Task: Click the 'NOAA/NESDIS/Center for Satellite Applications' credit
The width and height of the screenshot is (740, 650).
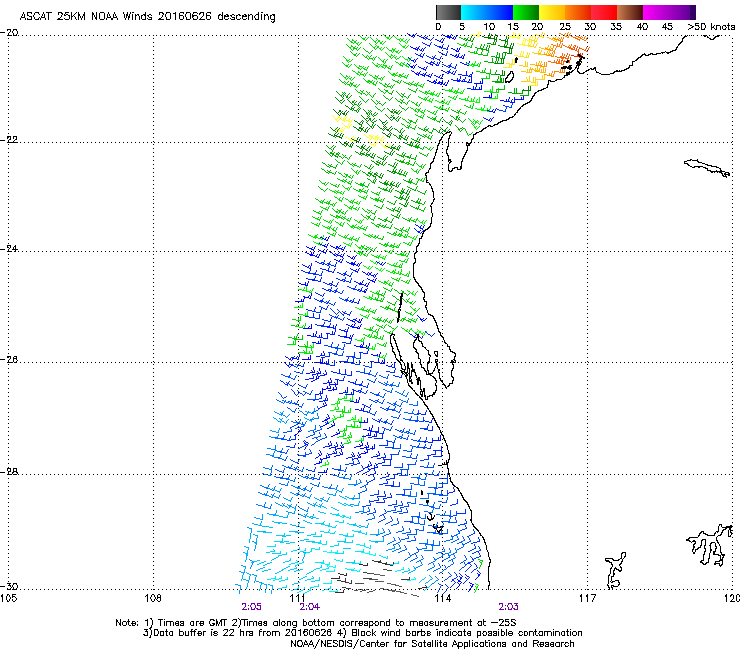Action: [x=399, y=644]
